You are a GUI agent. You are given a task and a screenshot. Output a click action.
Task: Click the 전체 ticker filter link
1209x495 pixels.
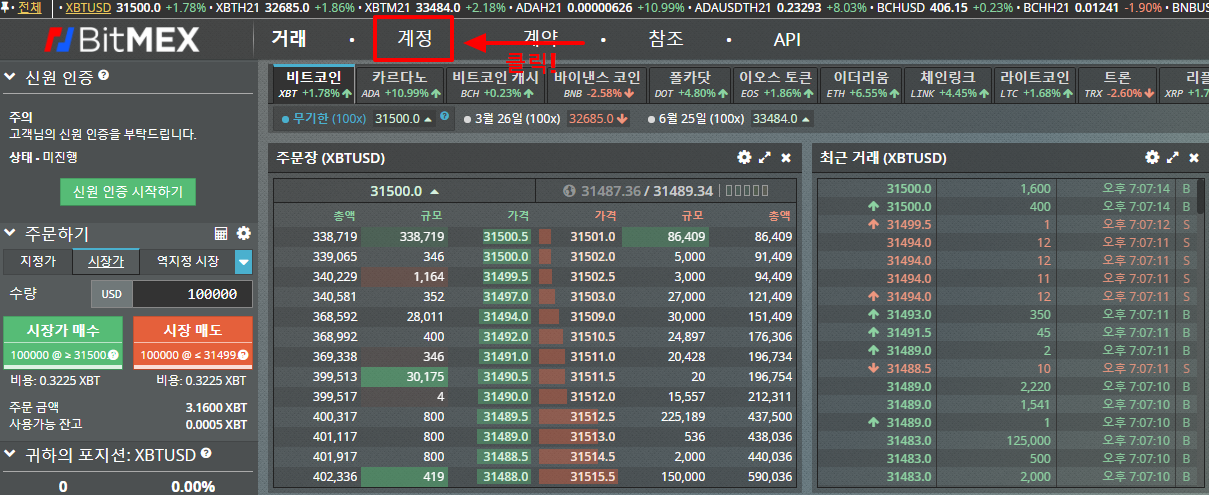click(x=30, y=8)
